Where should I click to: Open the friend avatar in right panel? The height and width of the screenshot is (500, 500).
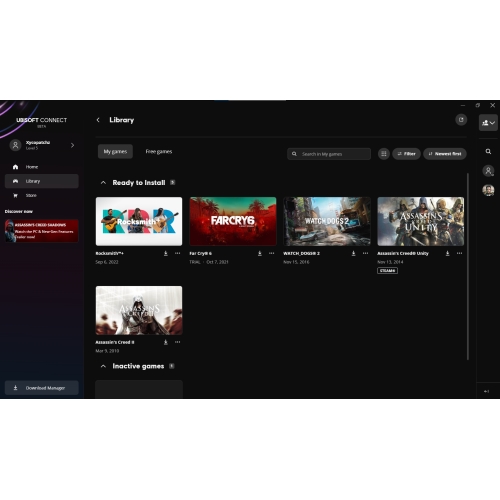pos(488,190)
